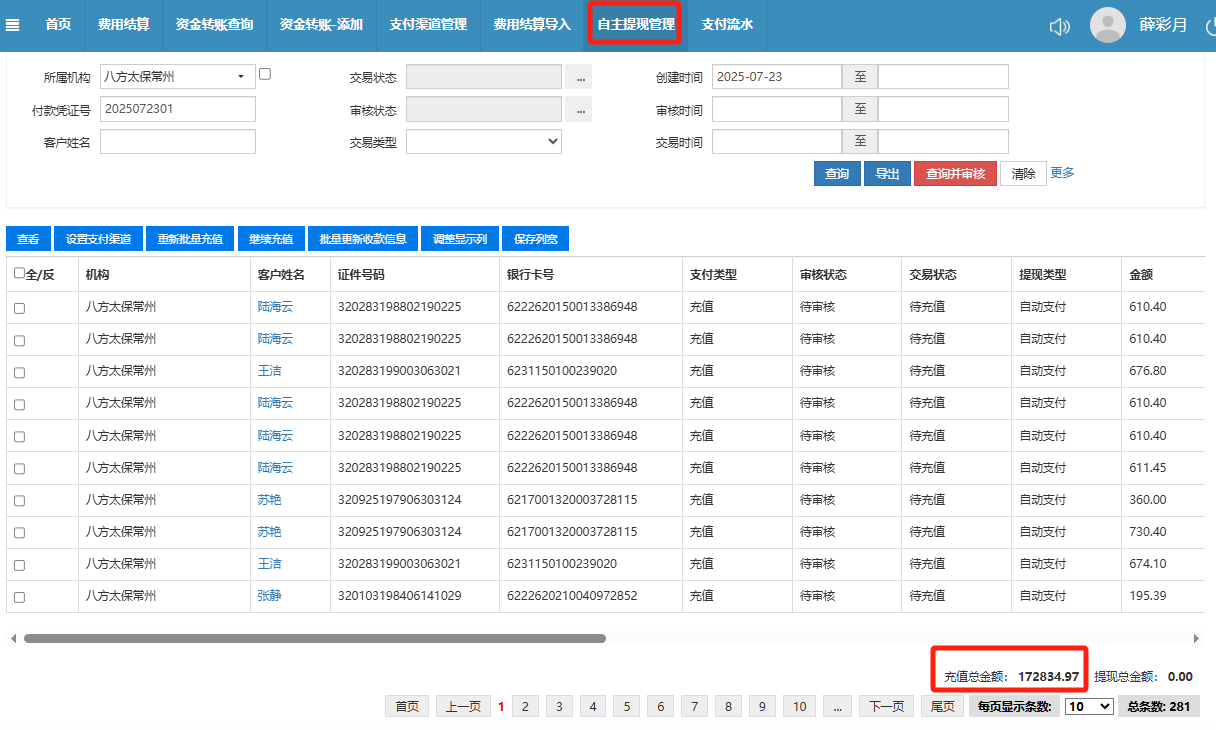Click the hamburger menu icon
The image size is (1216, 730).
(x=13, y=25)
